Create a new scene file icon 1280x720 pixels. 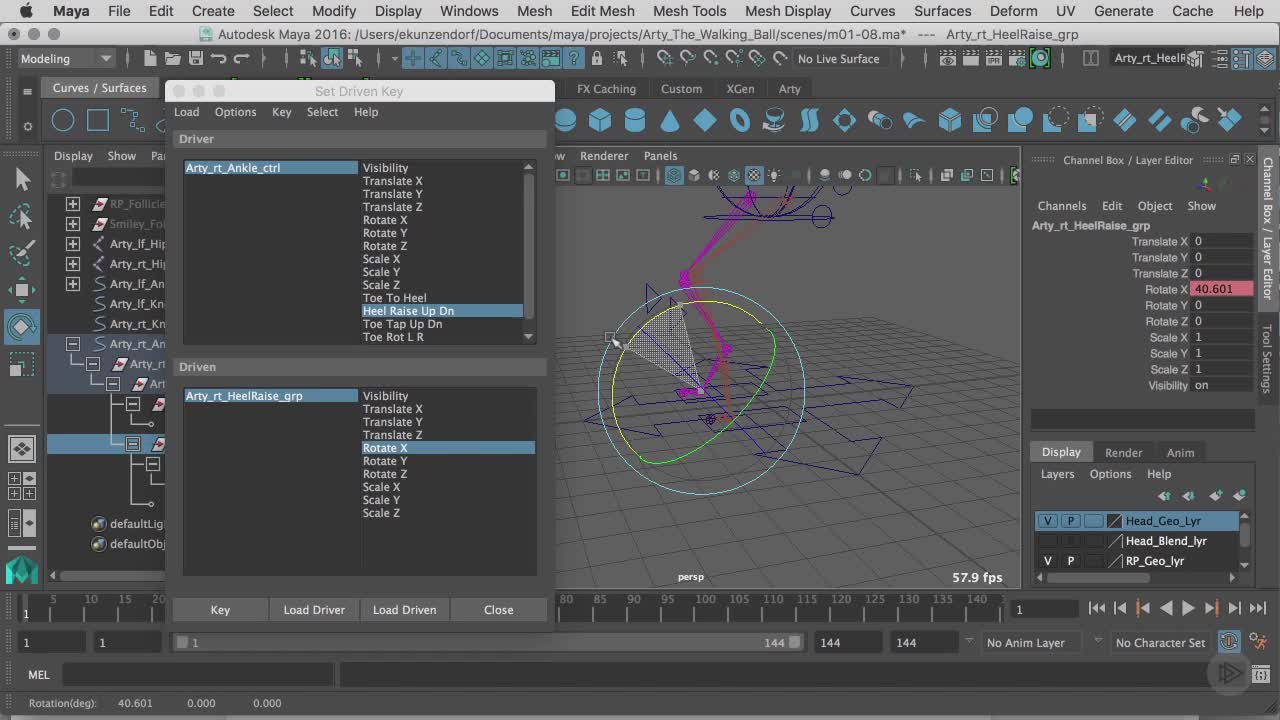149,58
